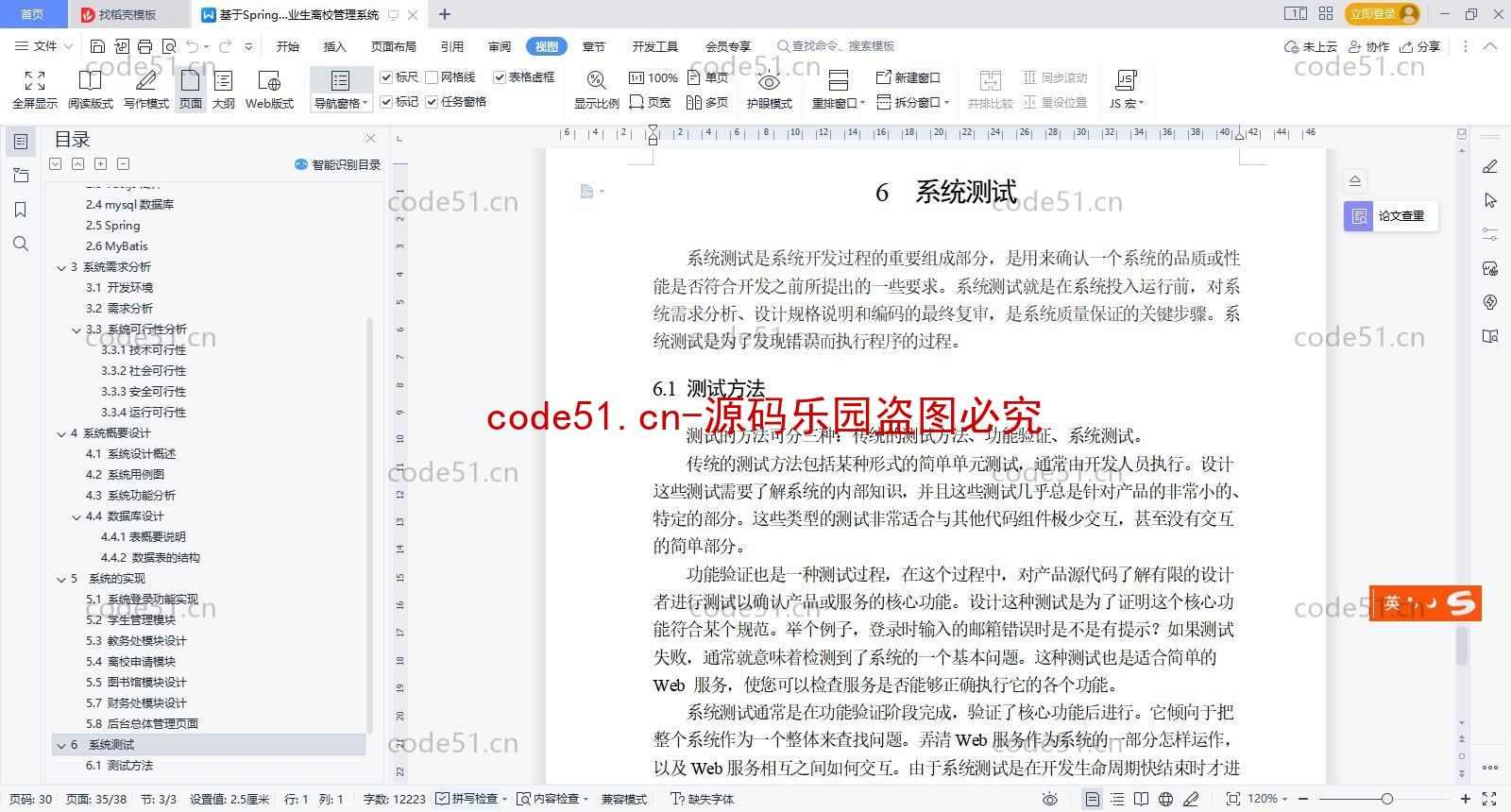This screenshot has width=1511, height=812.
Task: Choose multi-page (多页) view
Action: coord(707,102)
